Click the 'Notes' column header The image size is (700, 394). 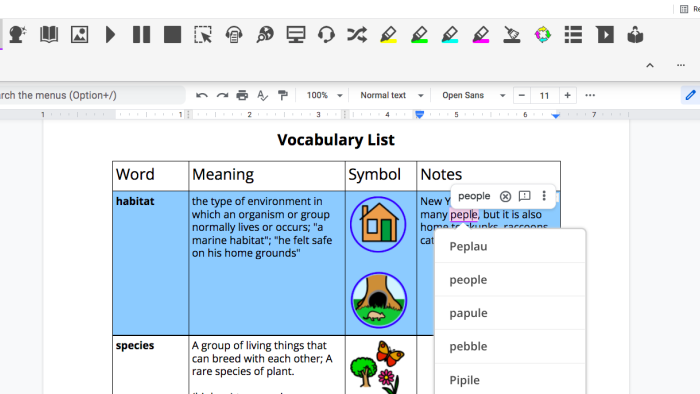click(441, 174)
